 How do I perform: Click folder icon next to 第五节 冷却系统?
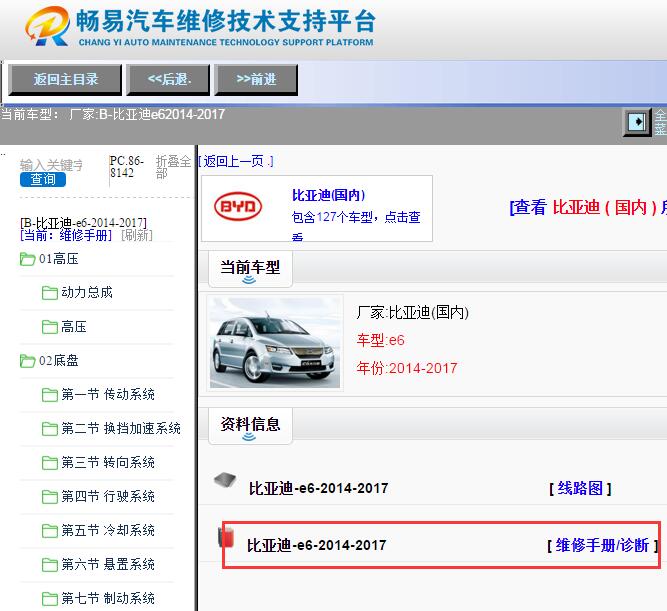pos(50,531)
